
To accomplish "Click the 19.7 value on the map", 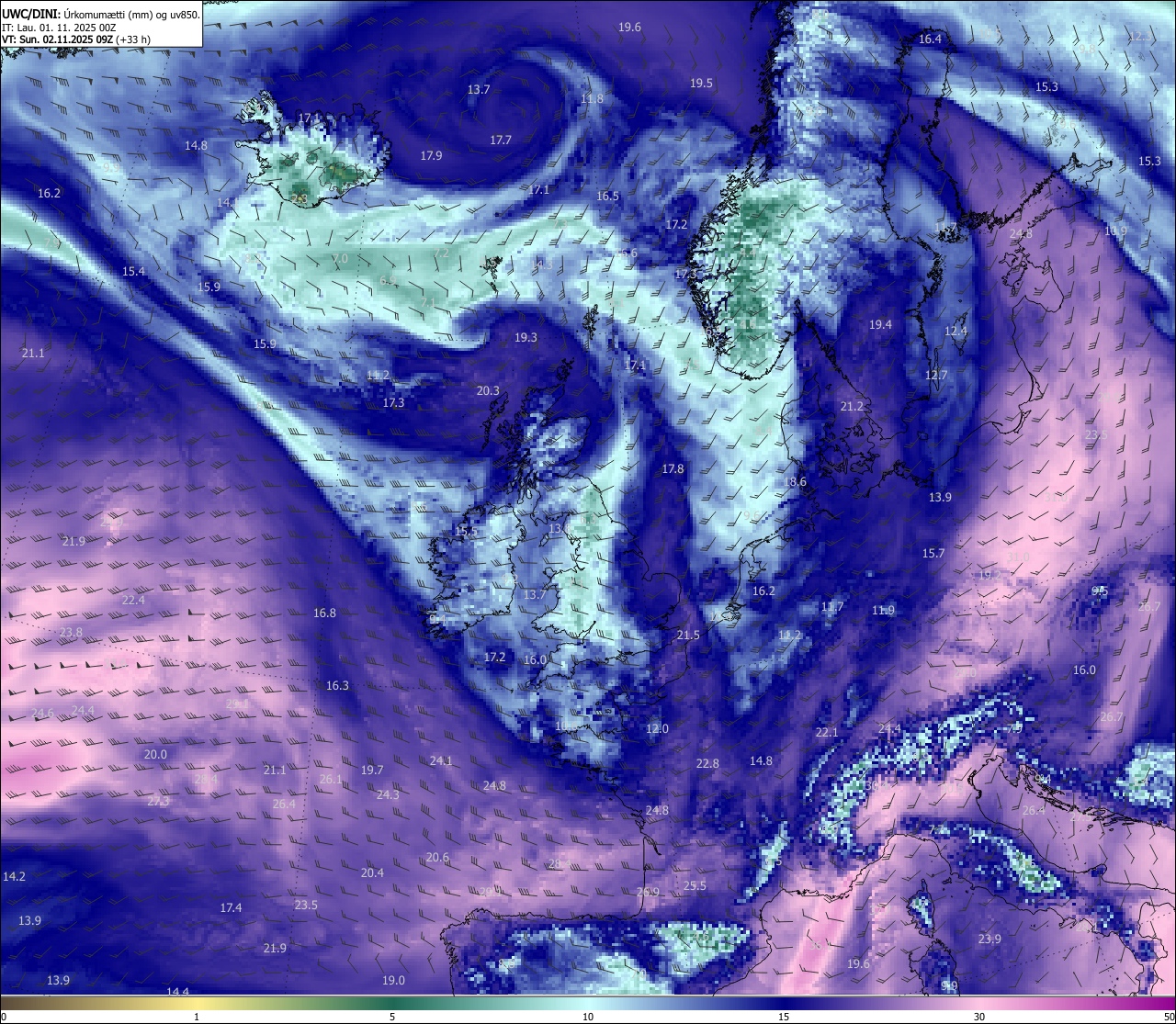I will [371, 770].
